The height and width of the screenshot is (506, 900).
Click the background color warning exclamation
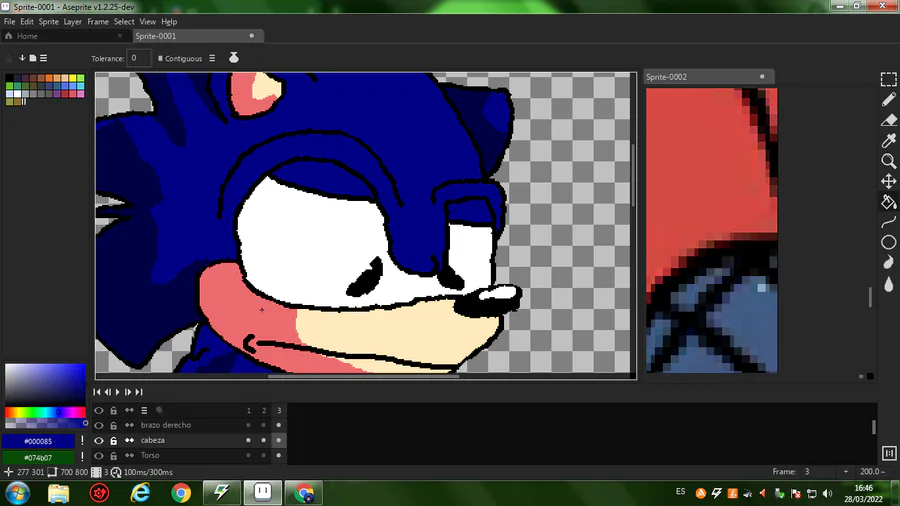pyautogui.click(x=82, y=457)
